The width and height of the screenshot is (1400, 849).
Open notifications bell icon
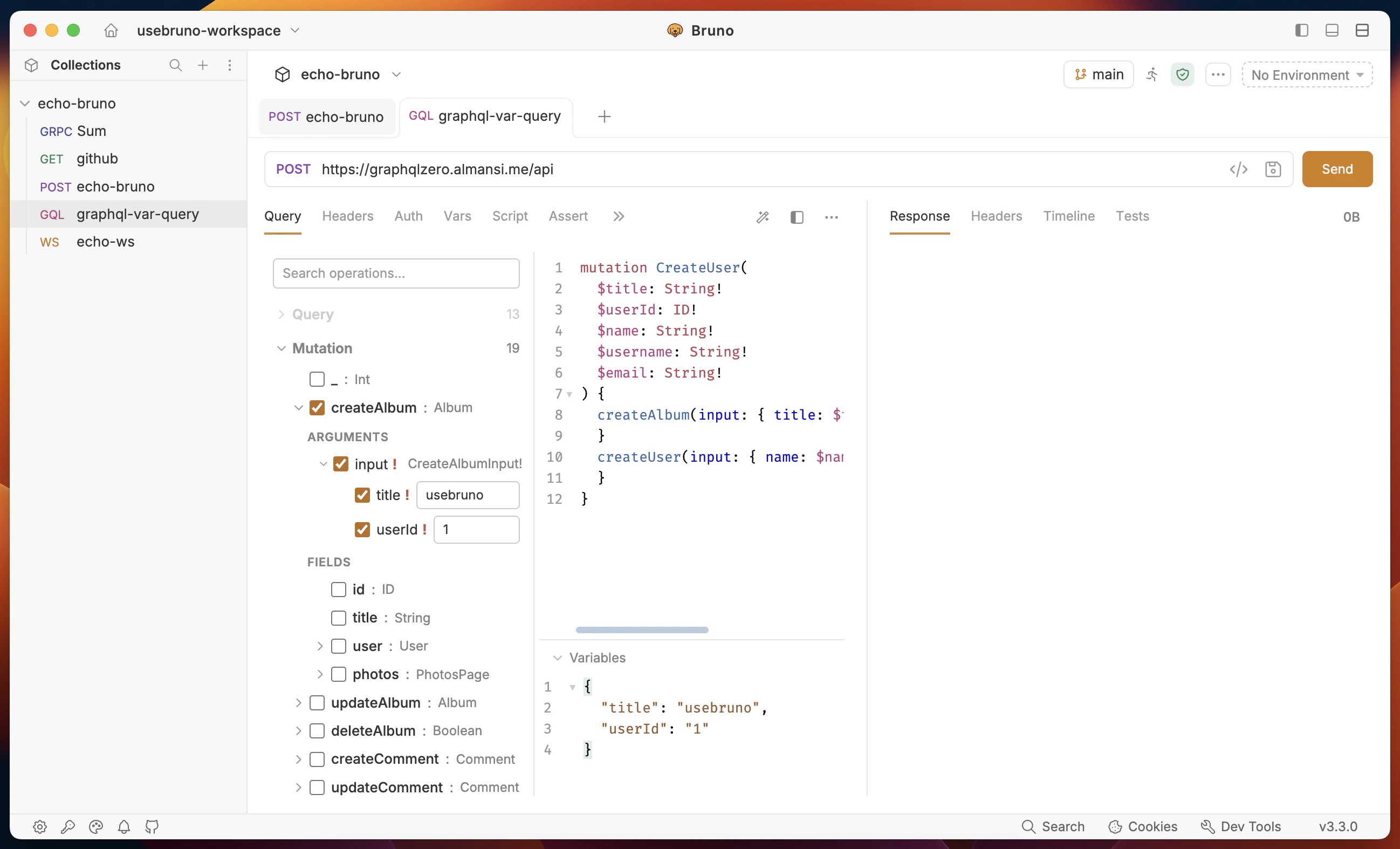(124, 826)
